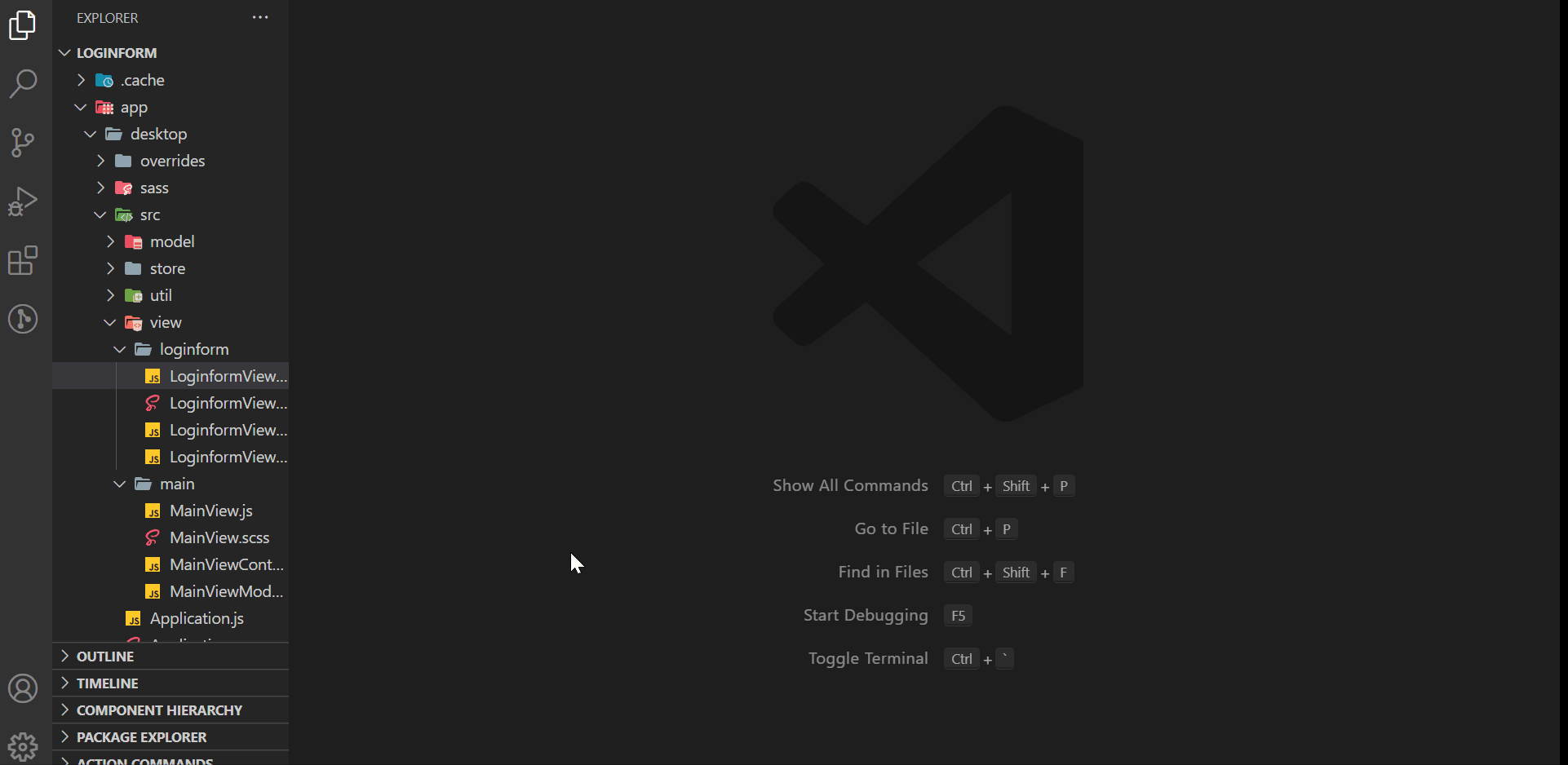The width and height of the screenshot is (1568, 765).
Task: Collapse the LOGINFORM root section
Action: coord(65,53)
